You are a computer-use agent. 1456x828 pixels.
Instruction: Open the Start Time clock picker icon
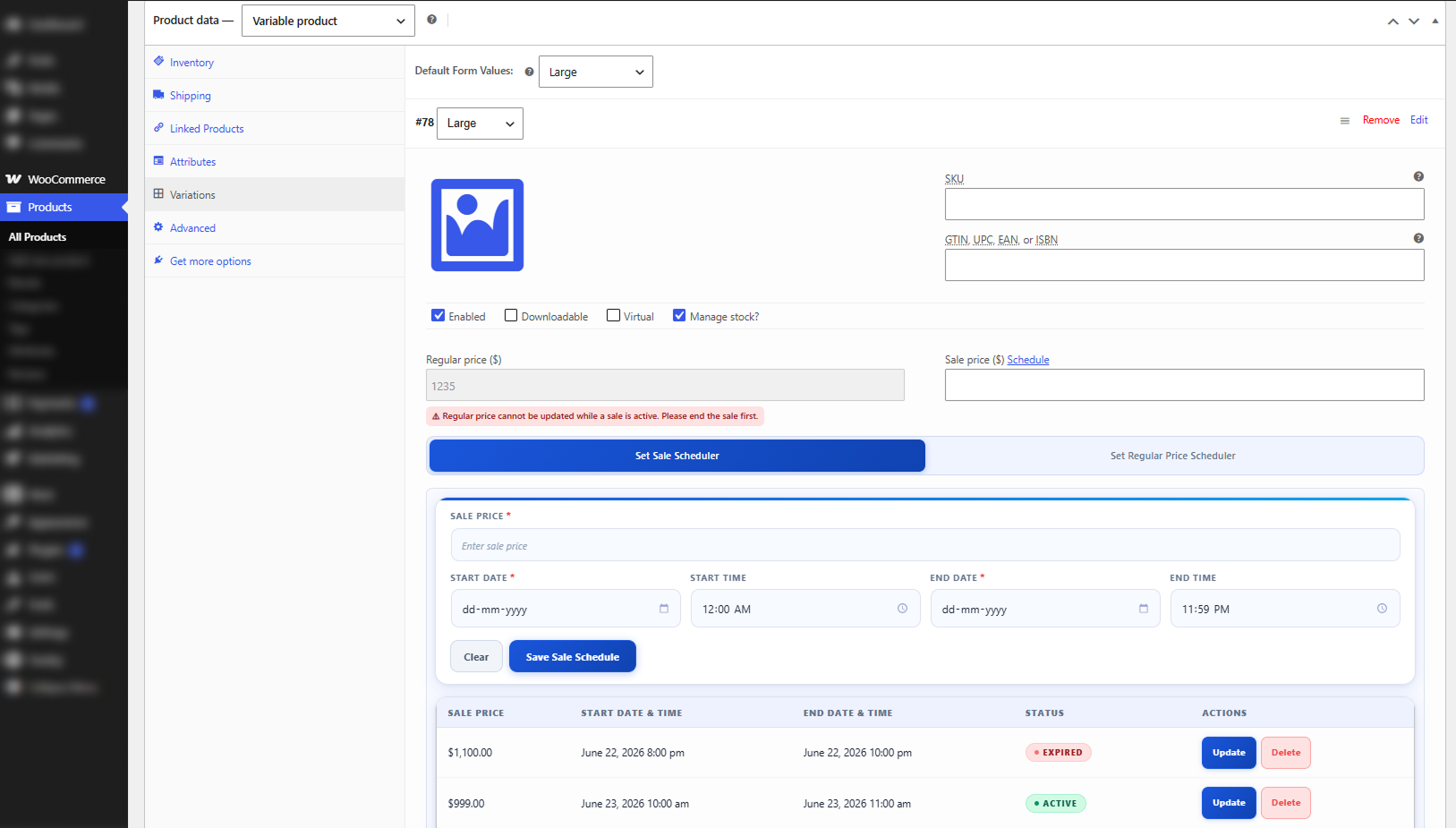point(903,609)
